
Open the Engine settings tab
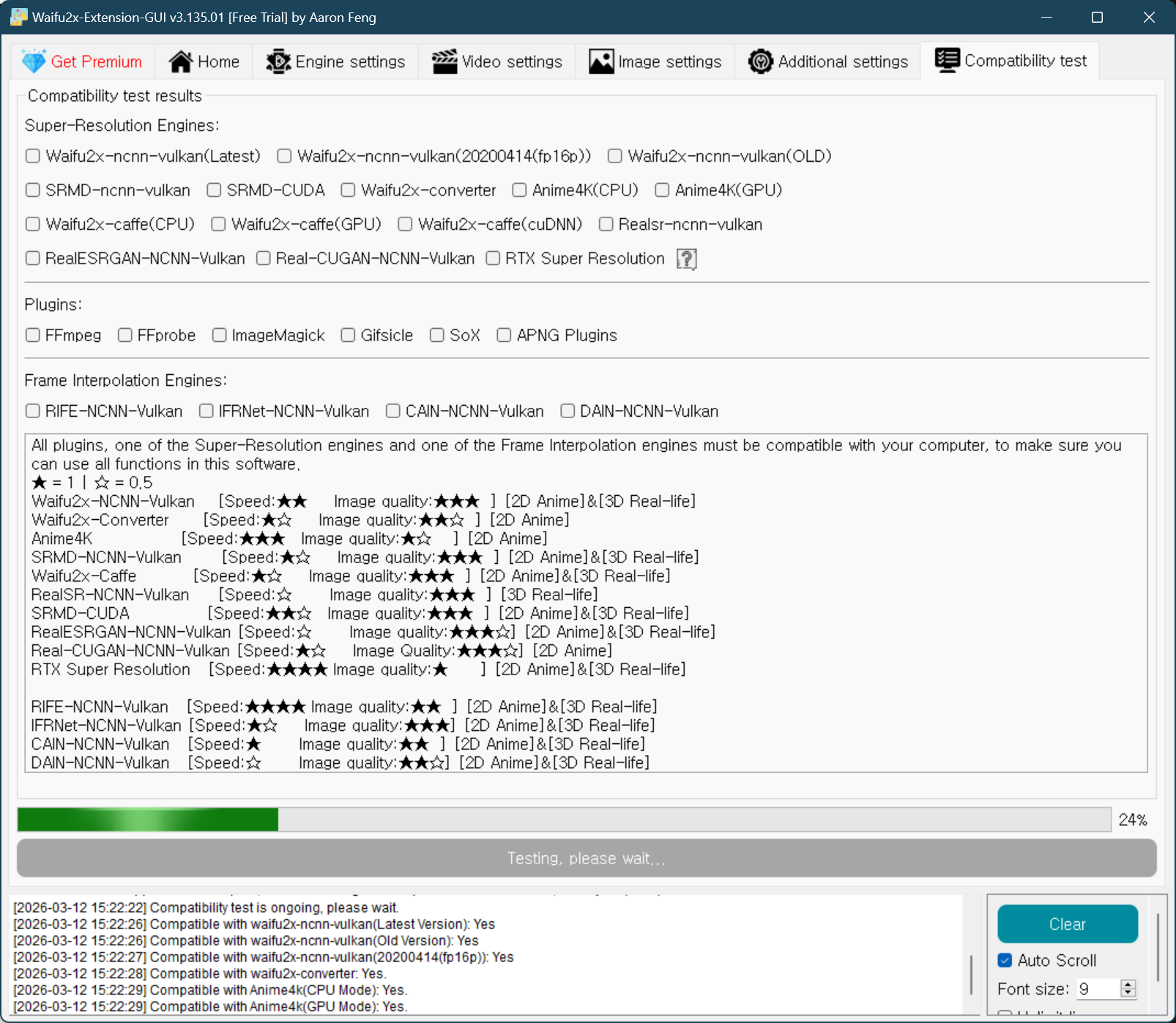coord(336,62)
